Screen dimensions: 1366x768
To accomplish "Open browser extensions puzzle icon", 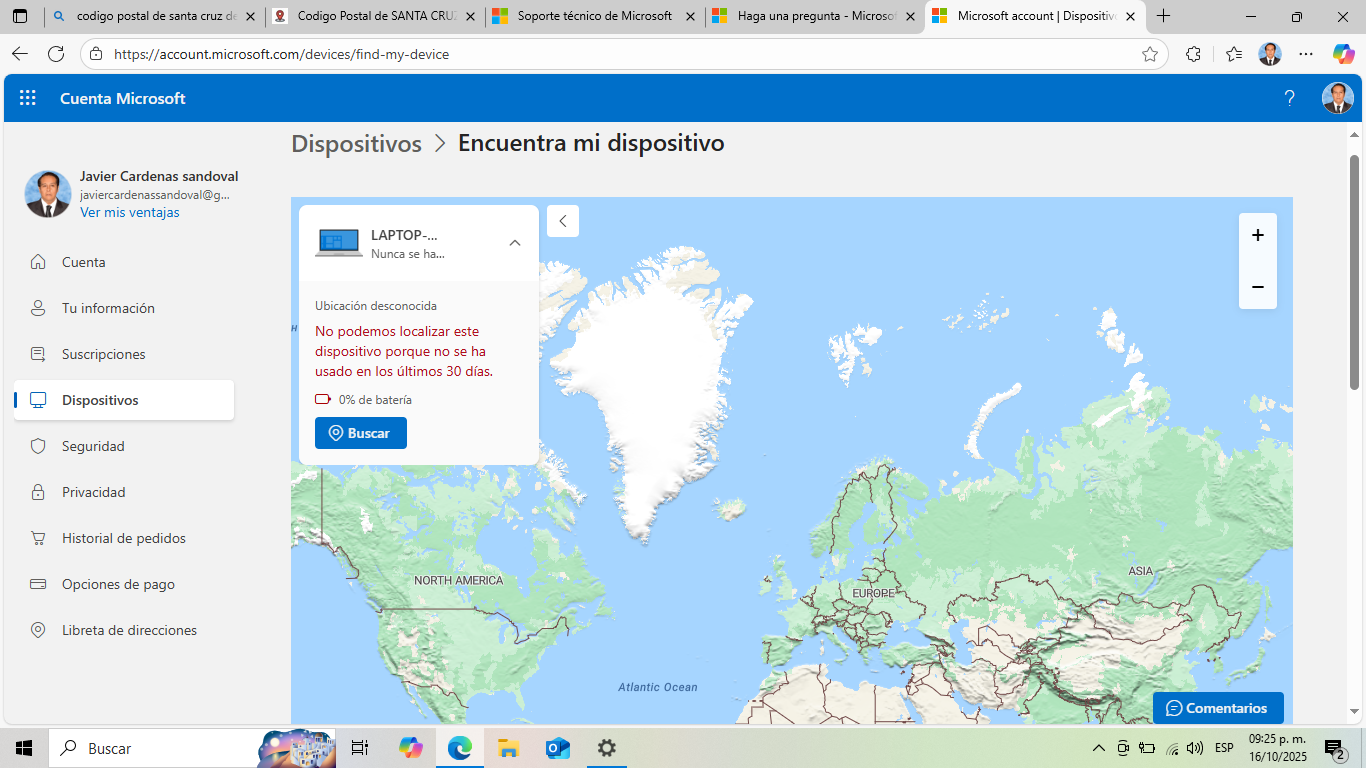I will [x=1193, y=54].
